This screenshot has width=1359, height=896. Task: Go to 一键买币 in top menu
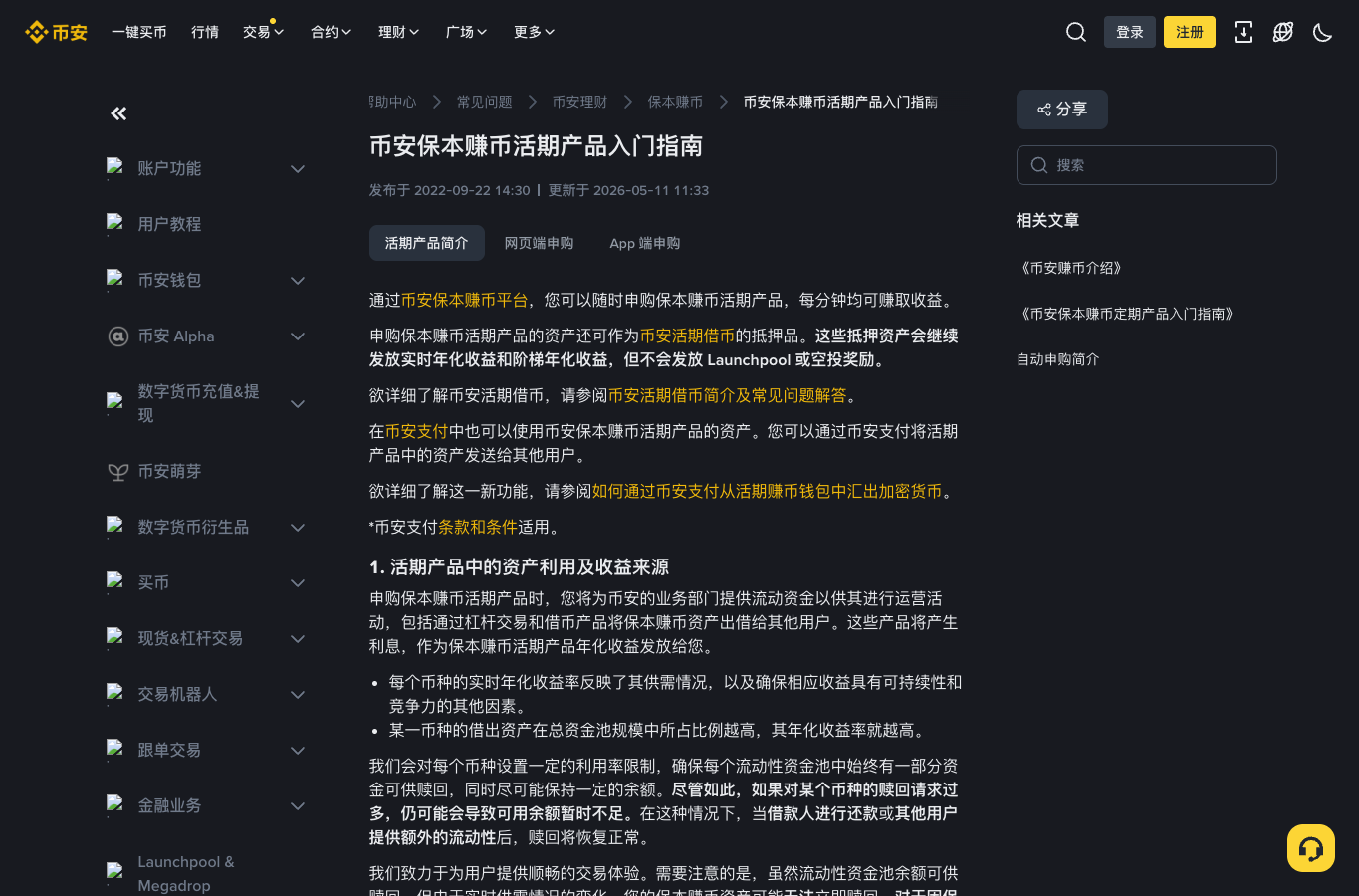[139, 32]
